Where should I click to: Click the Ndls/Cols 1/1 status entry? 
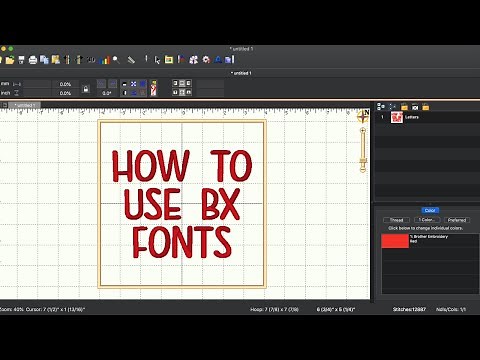point(451,309)
